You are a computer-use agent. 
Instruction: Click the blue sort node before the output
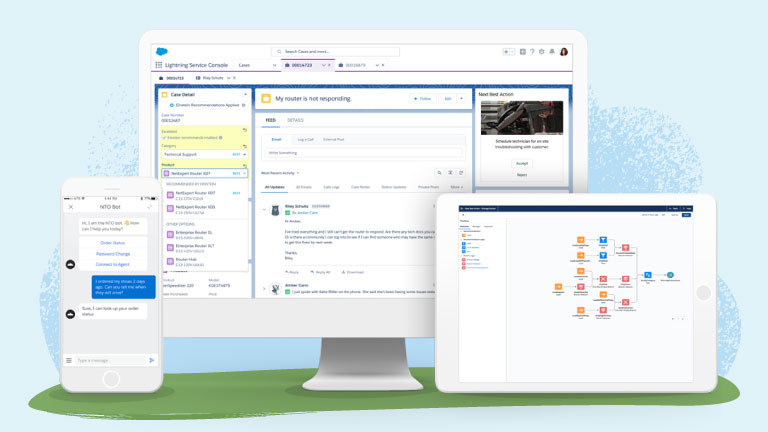(x=648, y=275)
